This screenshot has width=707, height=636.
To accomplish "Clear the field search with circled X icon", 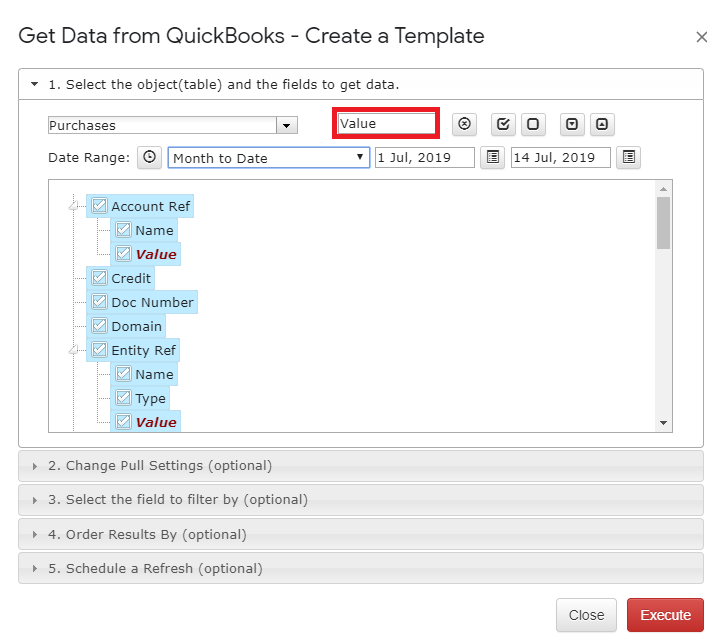I will (464, 124).
